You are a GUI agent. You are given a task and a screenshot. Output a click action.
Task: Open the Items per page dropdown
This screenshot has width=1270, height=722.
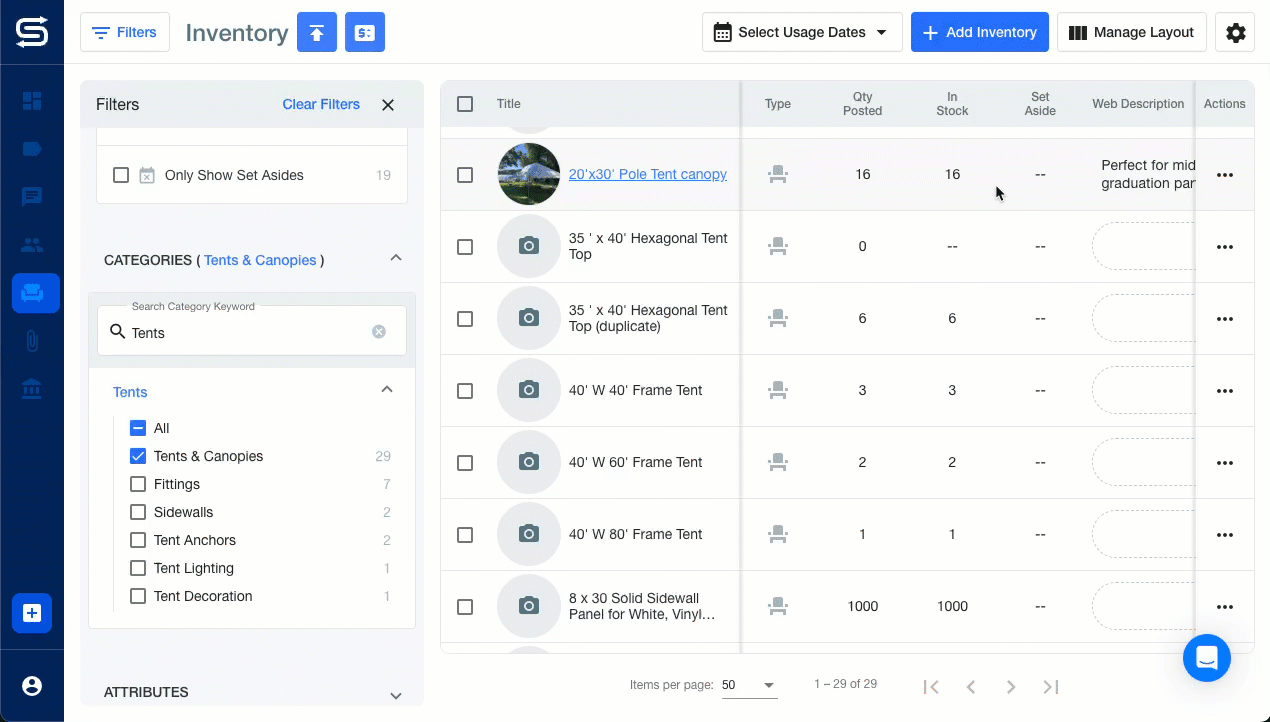coord(749,685)
